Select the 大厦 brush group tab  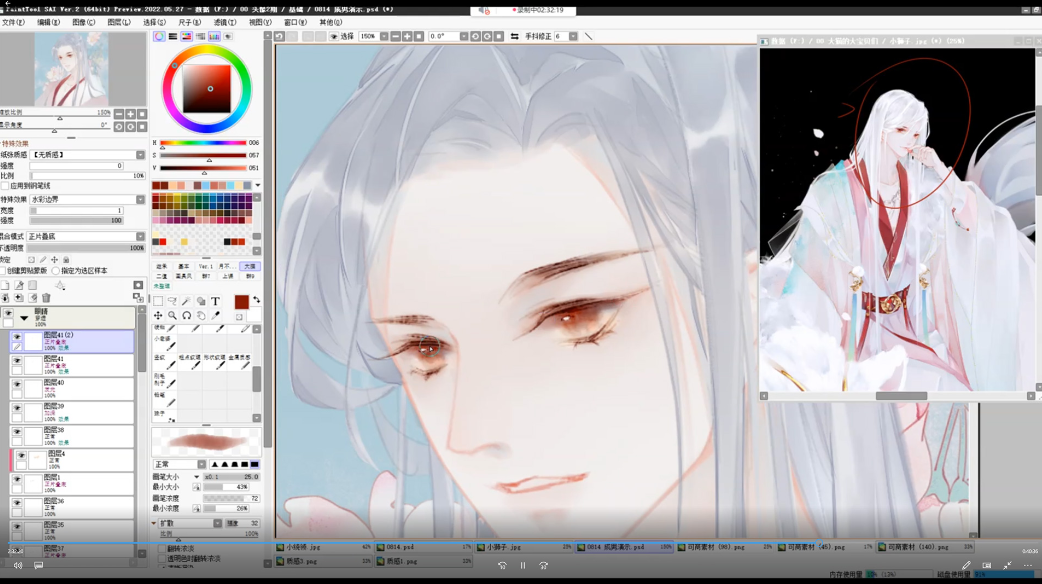pos(250,266)
